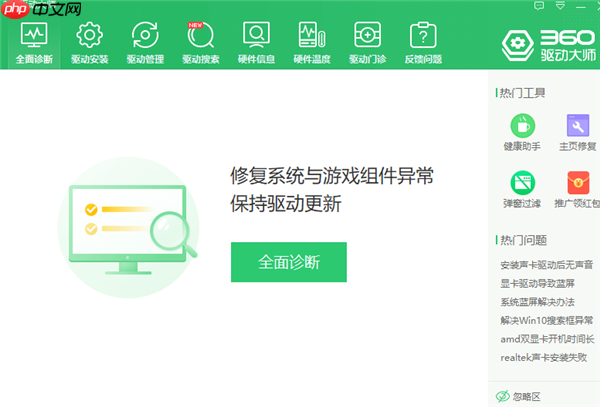Open the 驱动门诊 tab

[367, 43]
